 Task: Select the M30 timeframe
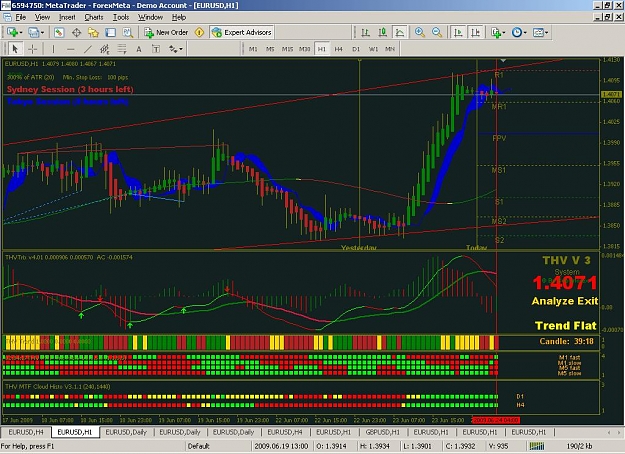(x=305, y=49)
